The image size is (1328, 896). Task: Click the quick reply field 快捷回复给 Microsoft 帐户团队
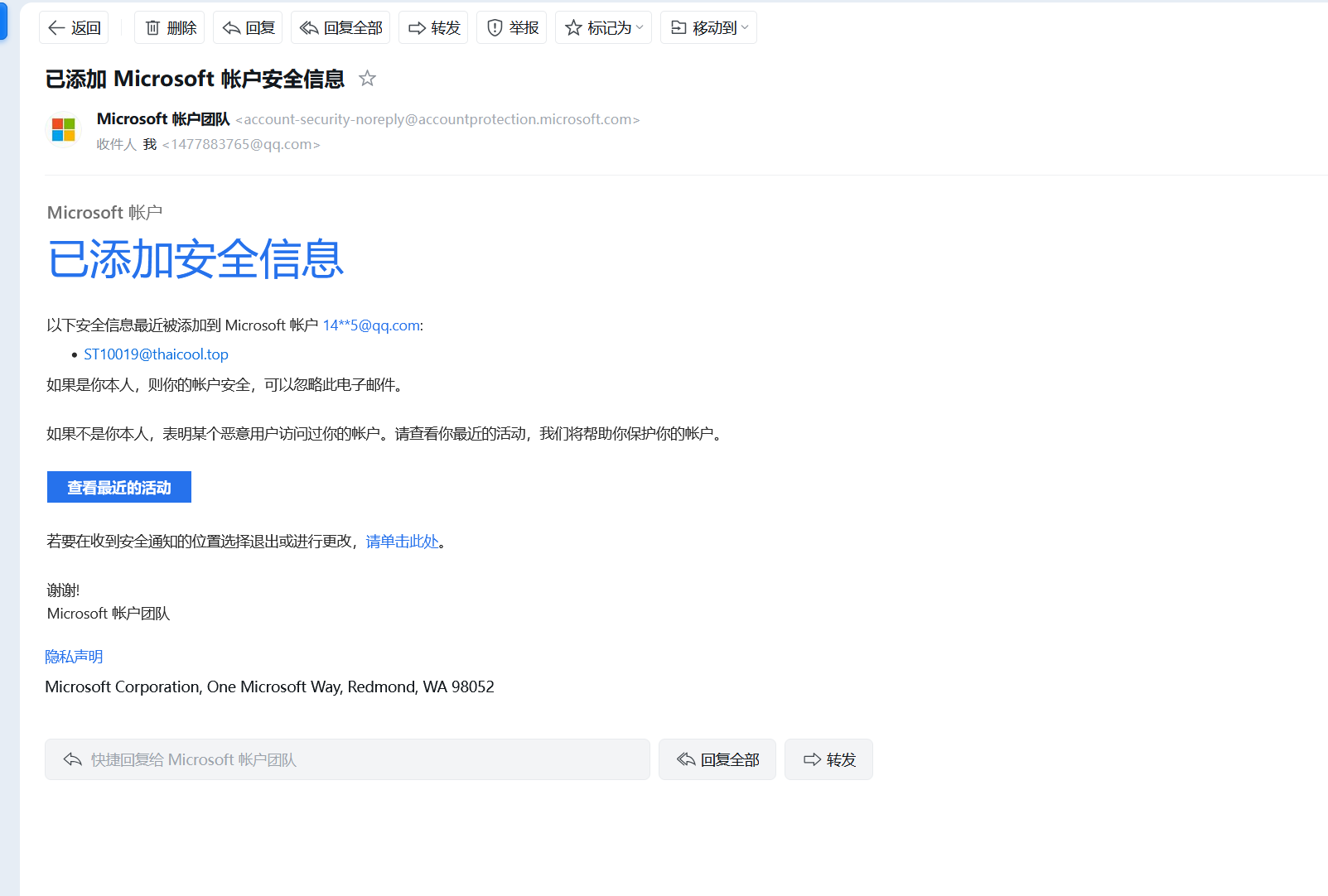coord(347,759)
